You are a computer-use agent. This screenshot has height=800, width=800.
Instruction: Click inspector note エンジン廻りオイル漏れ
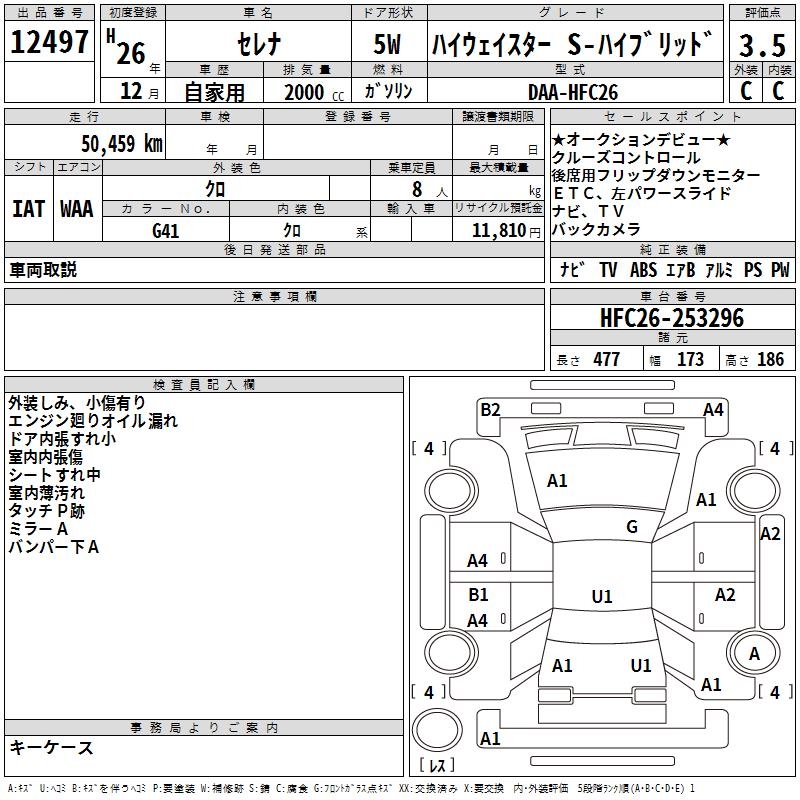93,421
